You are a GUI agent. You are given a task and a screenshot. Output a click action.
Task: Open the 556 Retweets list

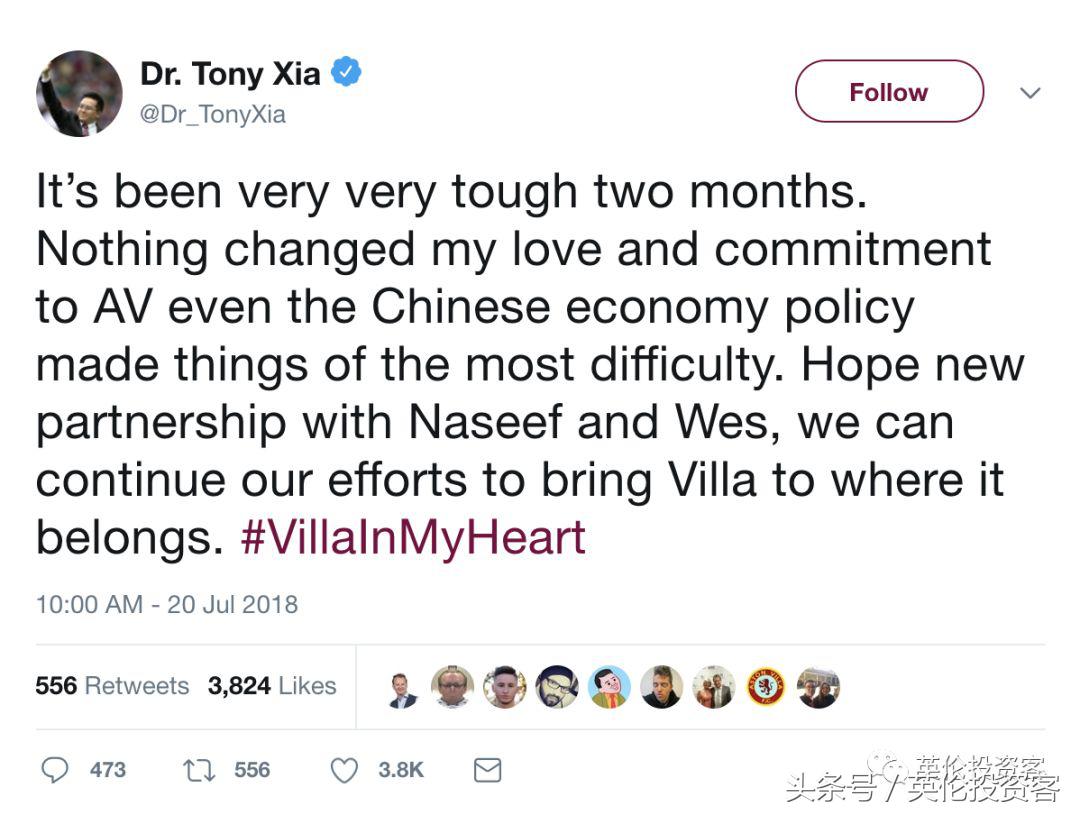tap(110, 686)
